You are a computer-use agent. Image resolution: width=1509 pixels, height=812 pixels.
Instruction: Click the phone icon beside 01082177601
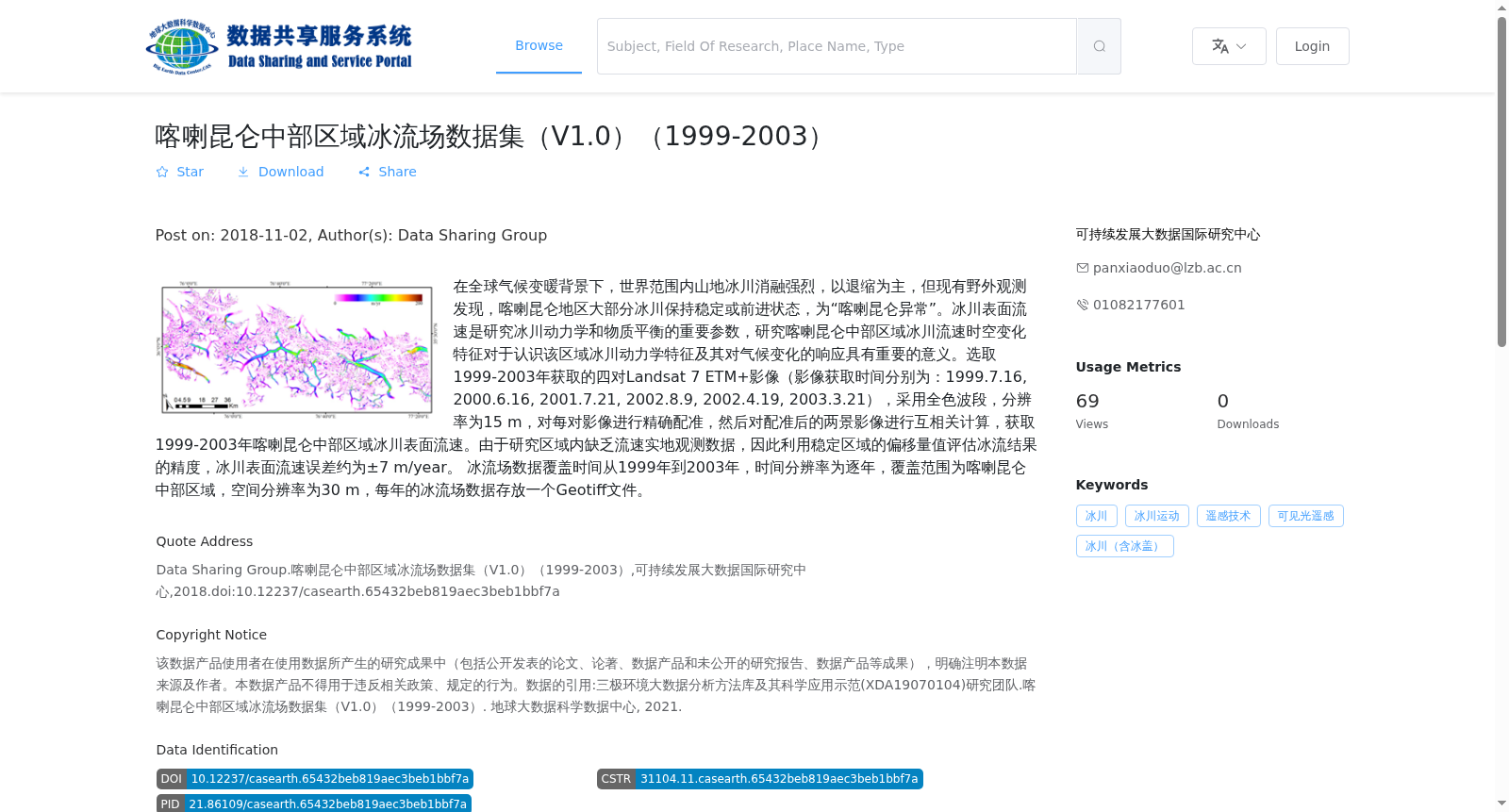pyautogui.click(x=1083, y=305)
